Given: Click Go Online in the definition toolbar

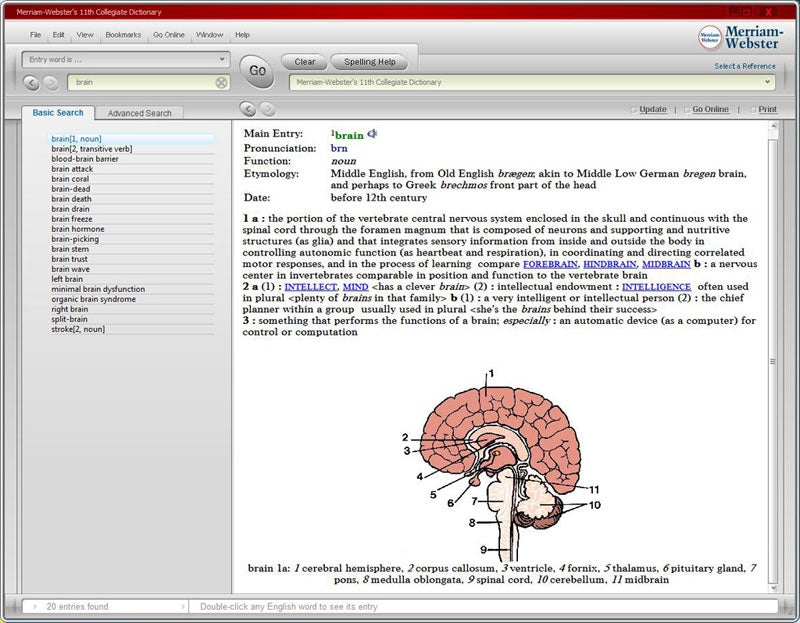Looking at the screenshot, I should coord(710,109).
